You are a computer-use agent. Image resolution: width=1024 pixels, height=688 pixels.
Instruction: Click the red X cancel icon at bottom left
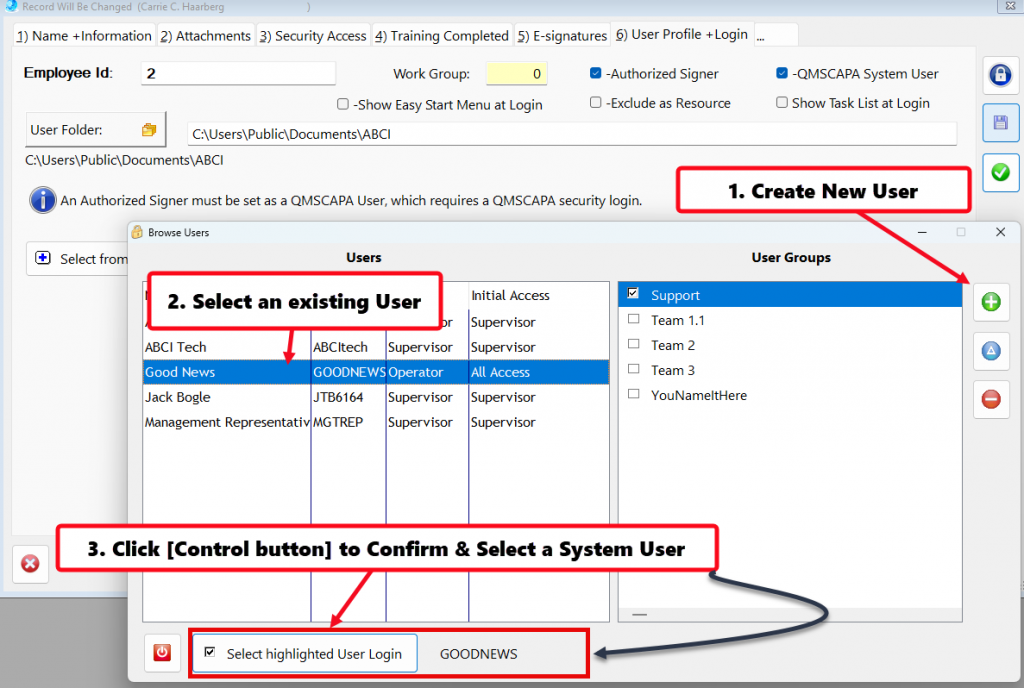pyautogui.click(x=30, y=564)
